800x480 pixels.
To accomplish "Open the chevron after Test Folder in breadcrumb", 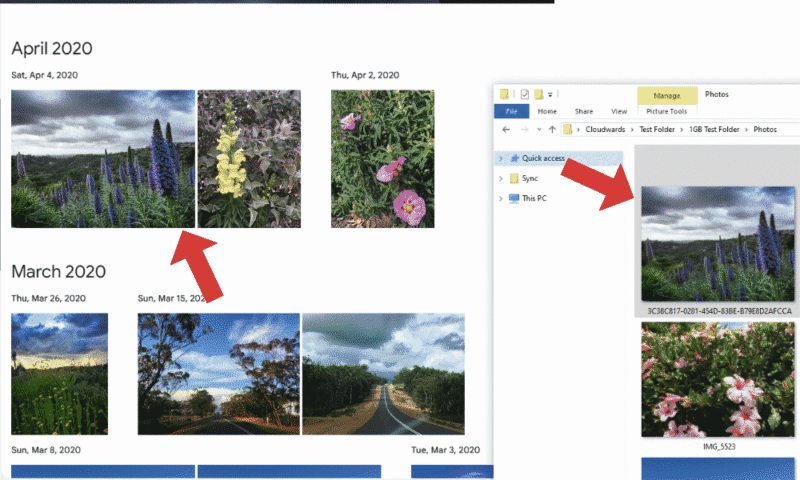I will pyautogui.click(x=682, y=130).
